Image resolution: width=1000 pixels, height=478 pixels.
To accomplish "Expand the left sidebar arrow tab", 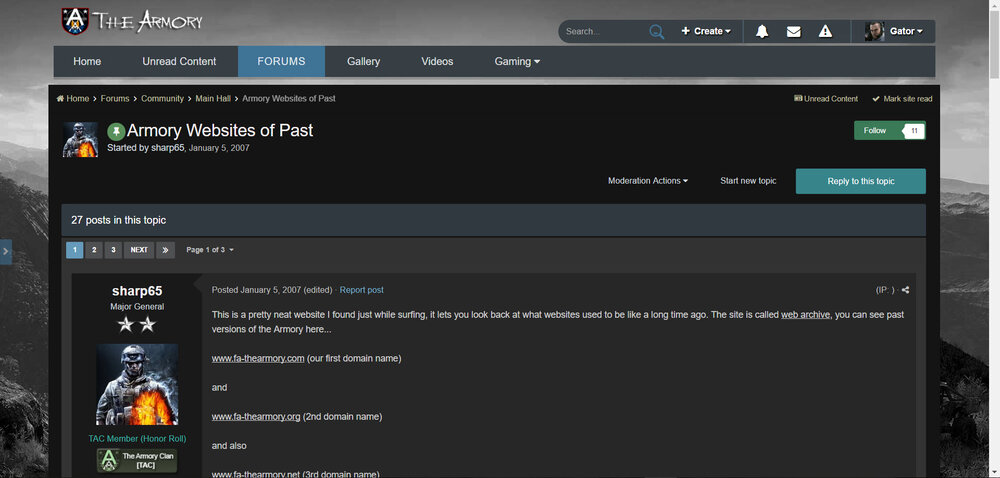I will pyautogui.click(x=6, y=252).
